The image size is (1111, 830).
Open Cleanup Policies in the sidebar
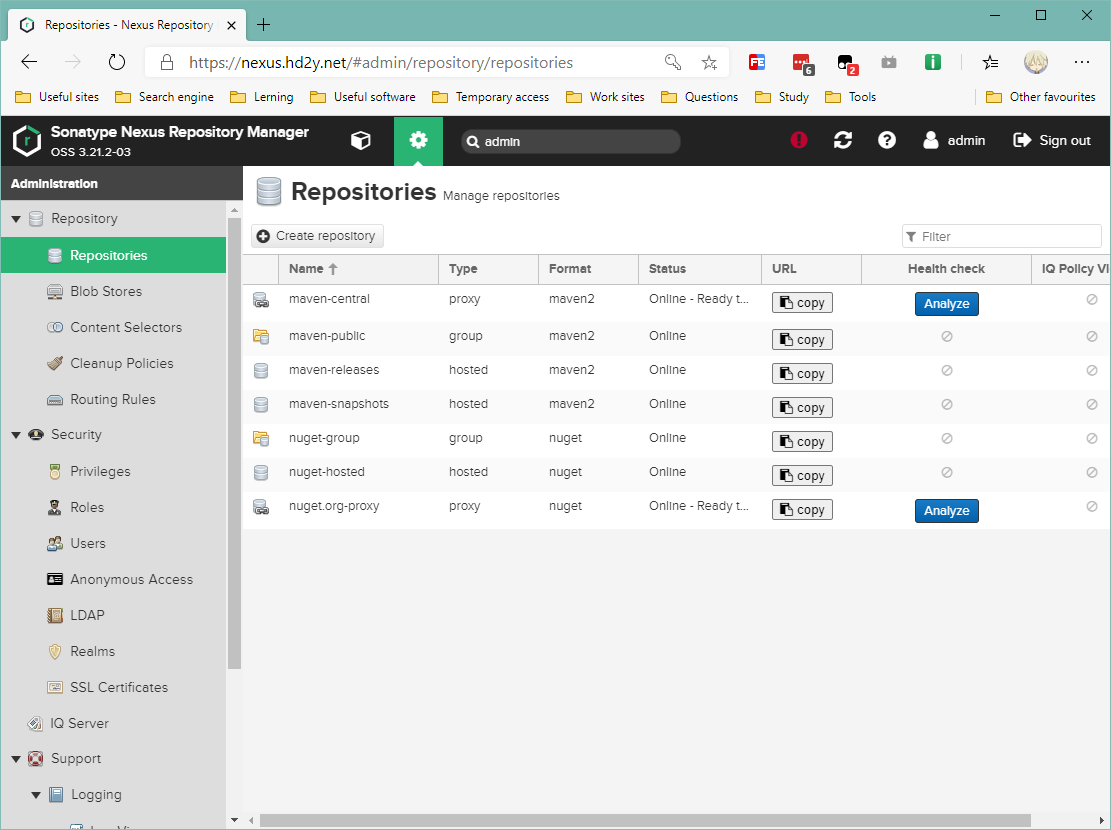pos(113,363)
